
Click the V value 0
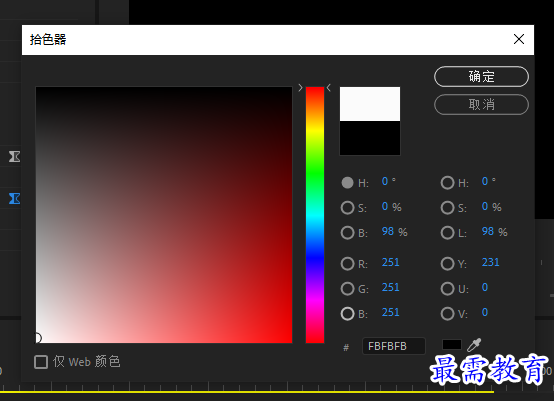point(485,313)
